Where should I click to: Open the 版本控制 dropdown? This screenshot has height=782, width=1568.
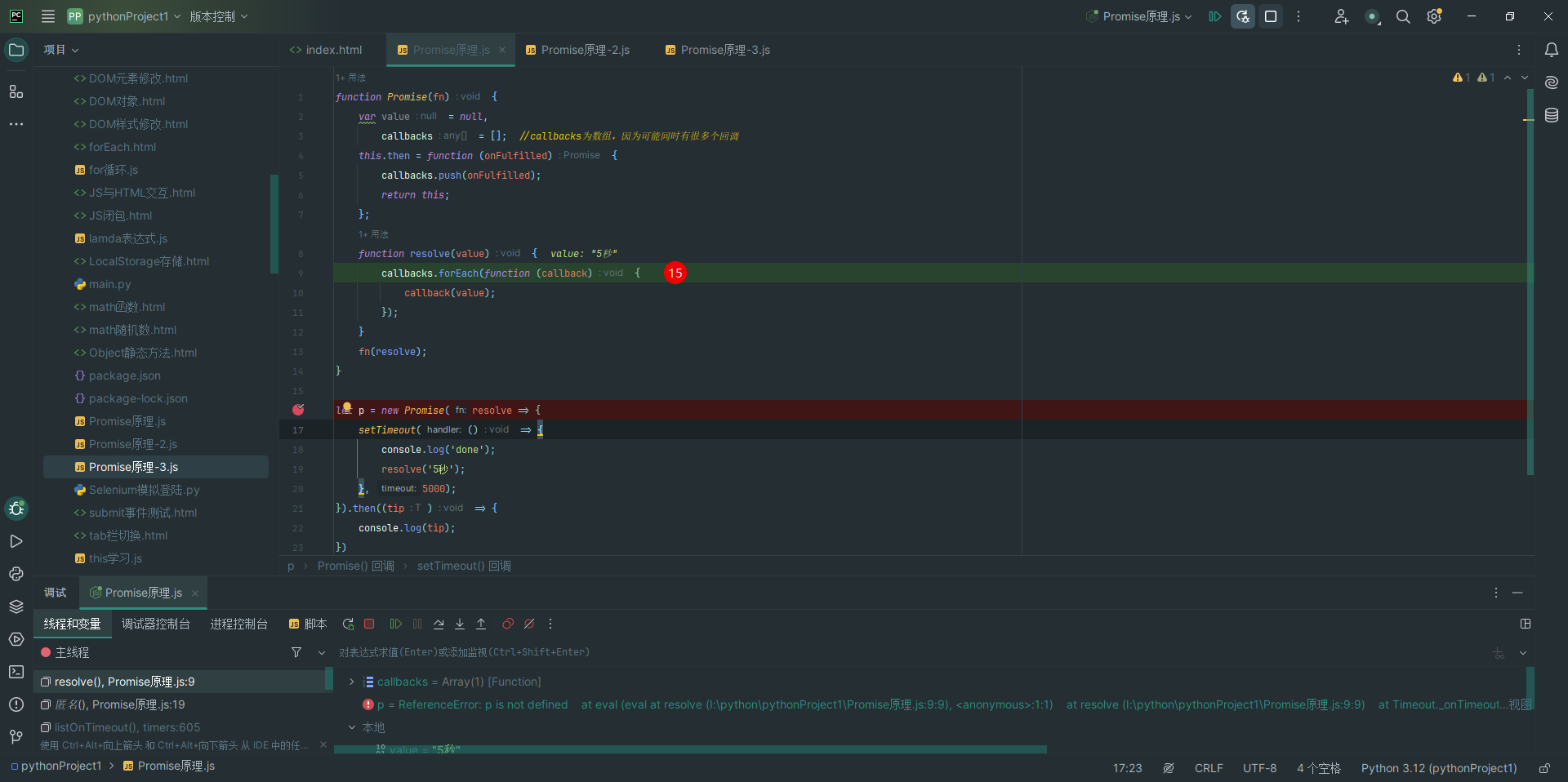point(218,16)
